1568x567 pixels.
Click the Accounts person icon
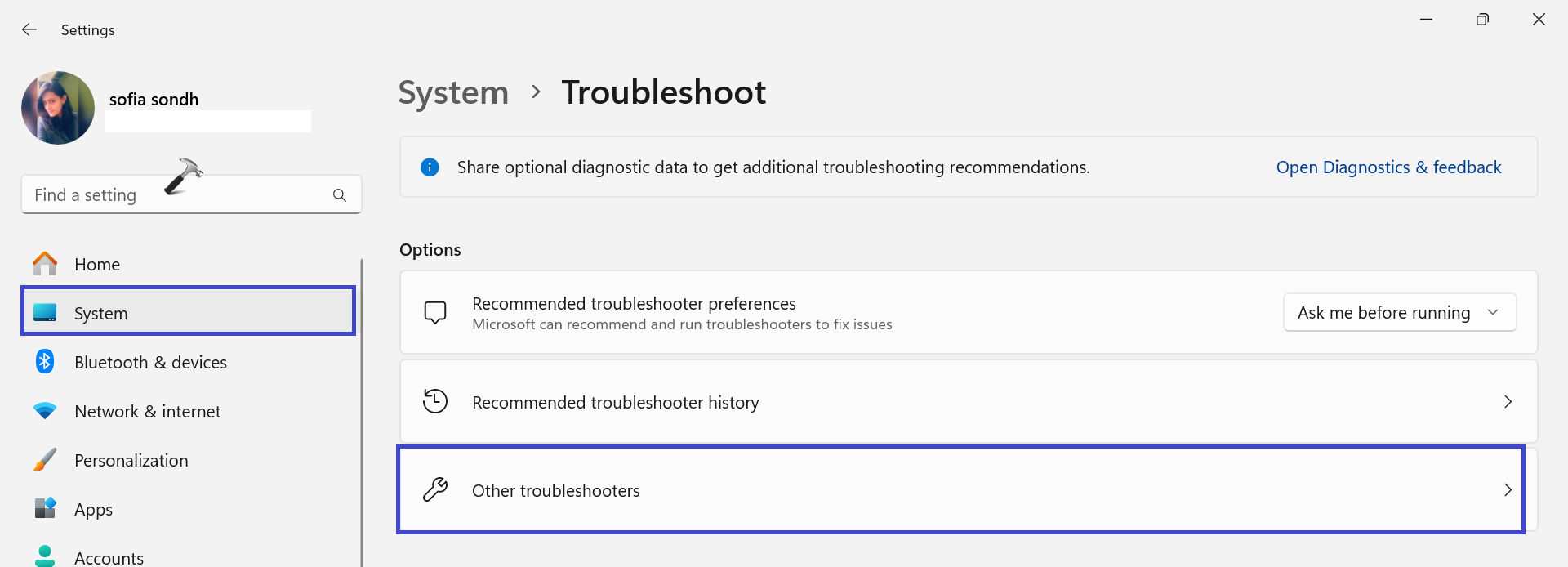[x=45, y=556]
